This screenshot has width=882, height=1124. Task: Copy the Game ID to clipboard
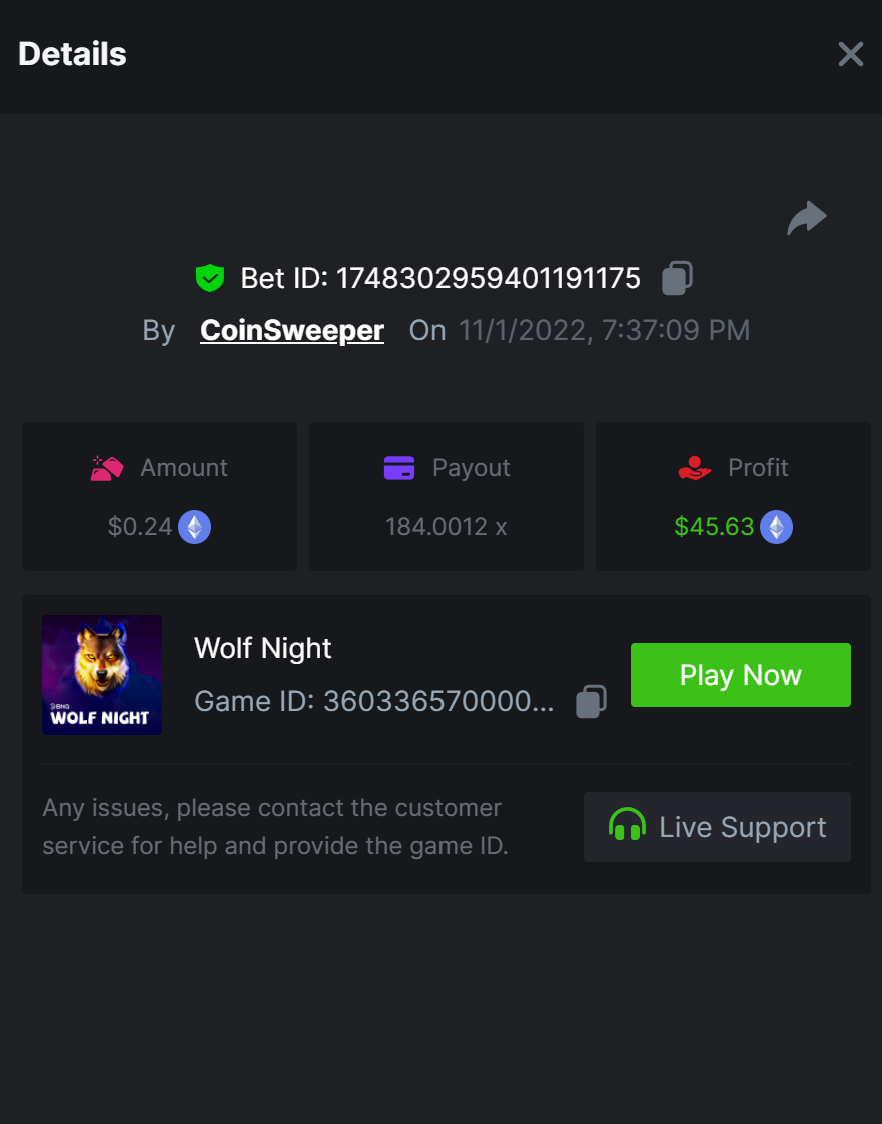click(591, 701)
